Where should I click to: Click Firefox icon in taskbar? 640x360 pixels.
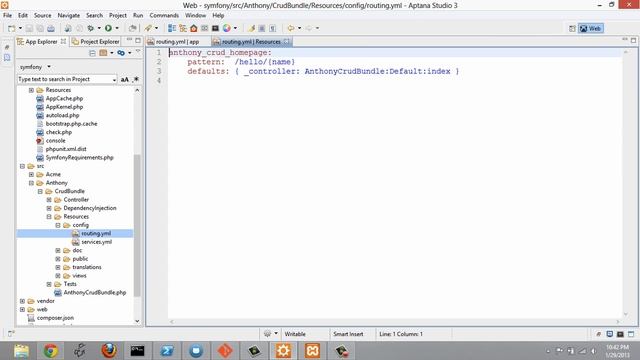[x=109, y=351]
